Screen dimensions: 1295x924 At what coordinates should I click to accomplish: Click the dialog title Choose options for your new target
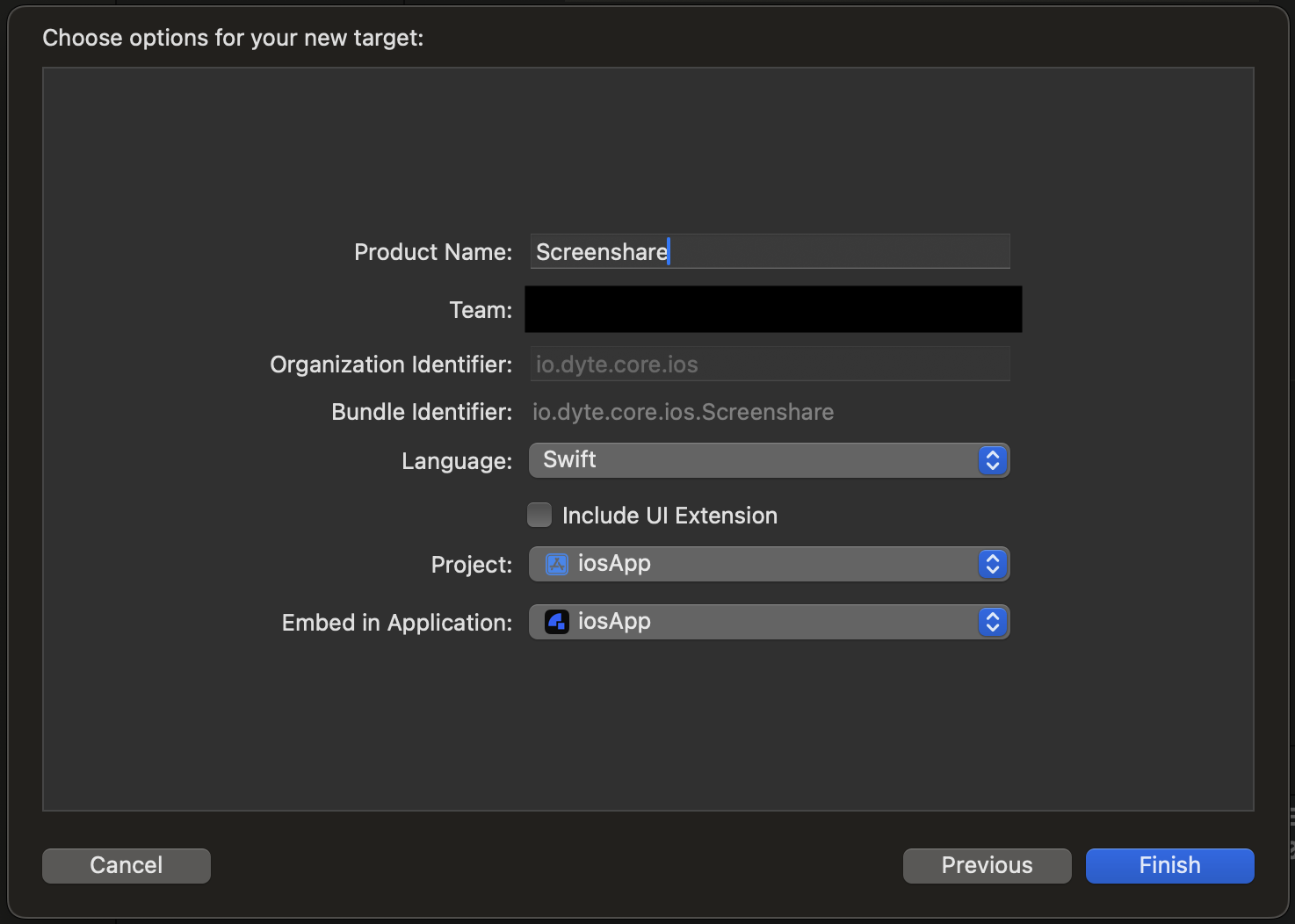click(232, 38)
